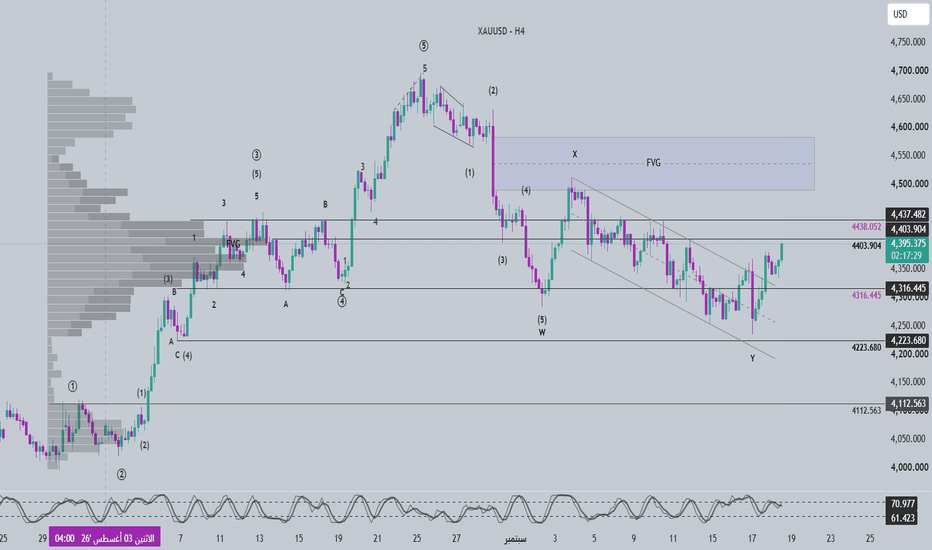The width and height of the screenshot is (932, 550).
Task: Select the 4,223.680 black price axis label
Action: click(x=908, y=341)
